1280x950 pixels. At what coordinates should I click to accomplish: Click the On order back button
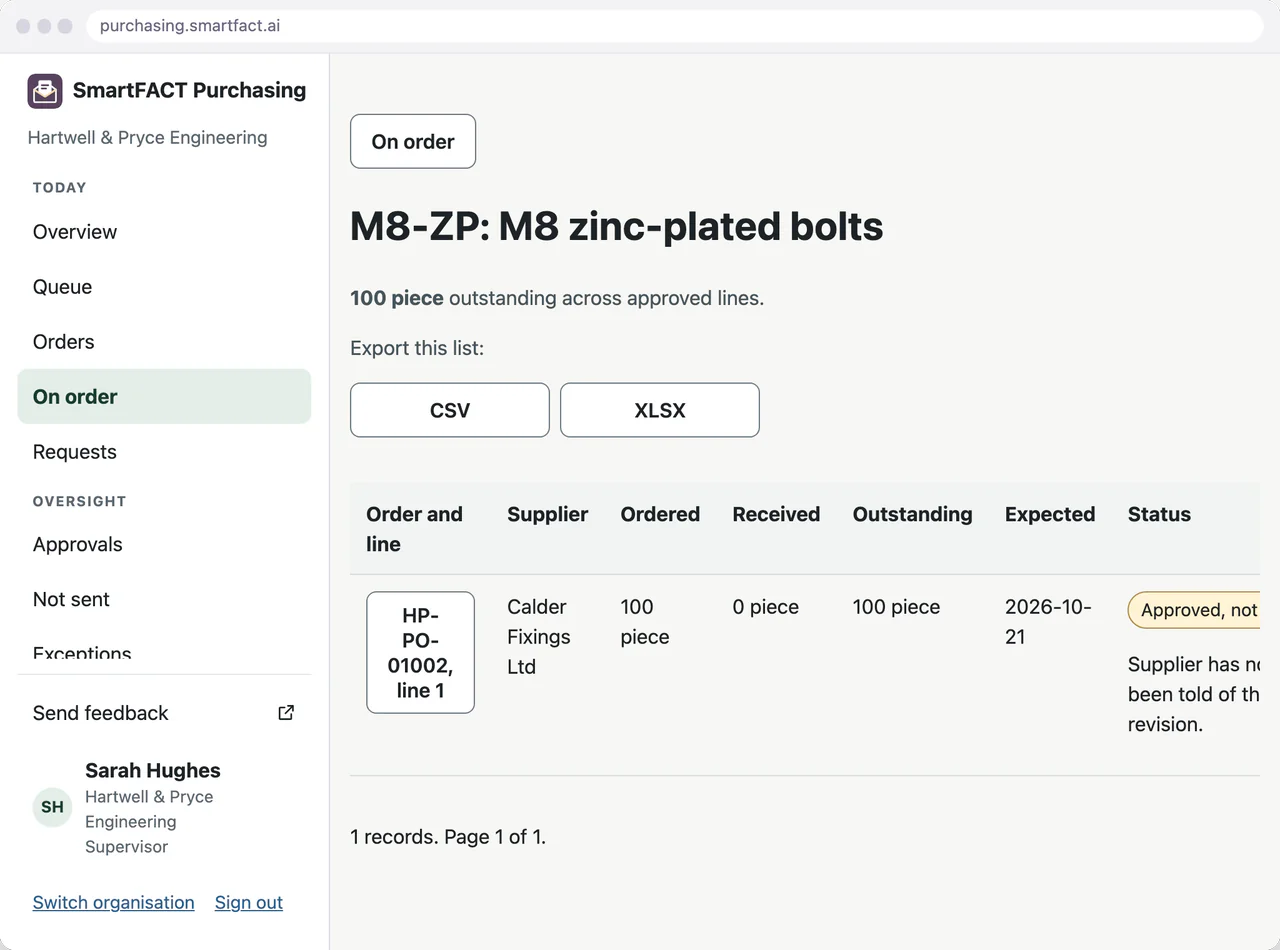coord(413,142)
